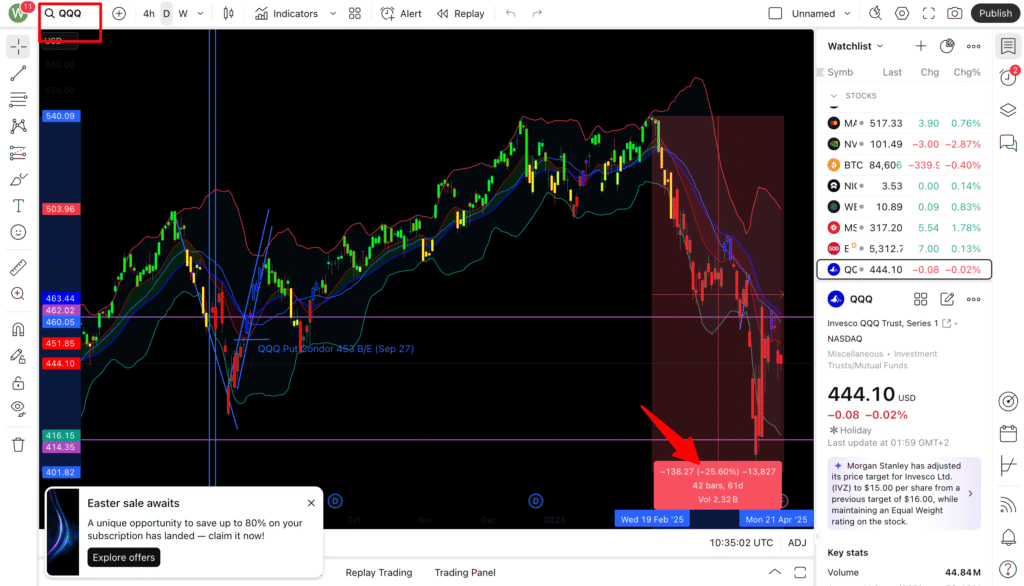Maximize the bottom panel
Viewport: 1024px width, 586px height.
800,572
